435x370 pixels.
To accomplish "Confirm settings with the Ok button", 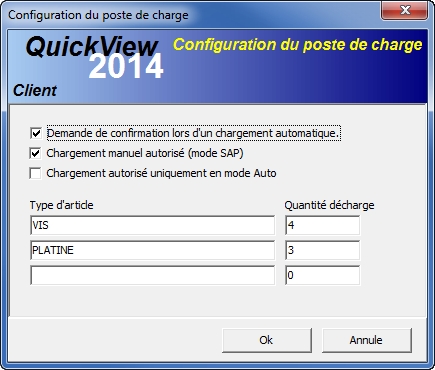I will click(x=267, y=340).
